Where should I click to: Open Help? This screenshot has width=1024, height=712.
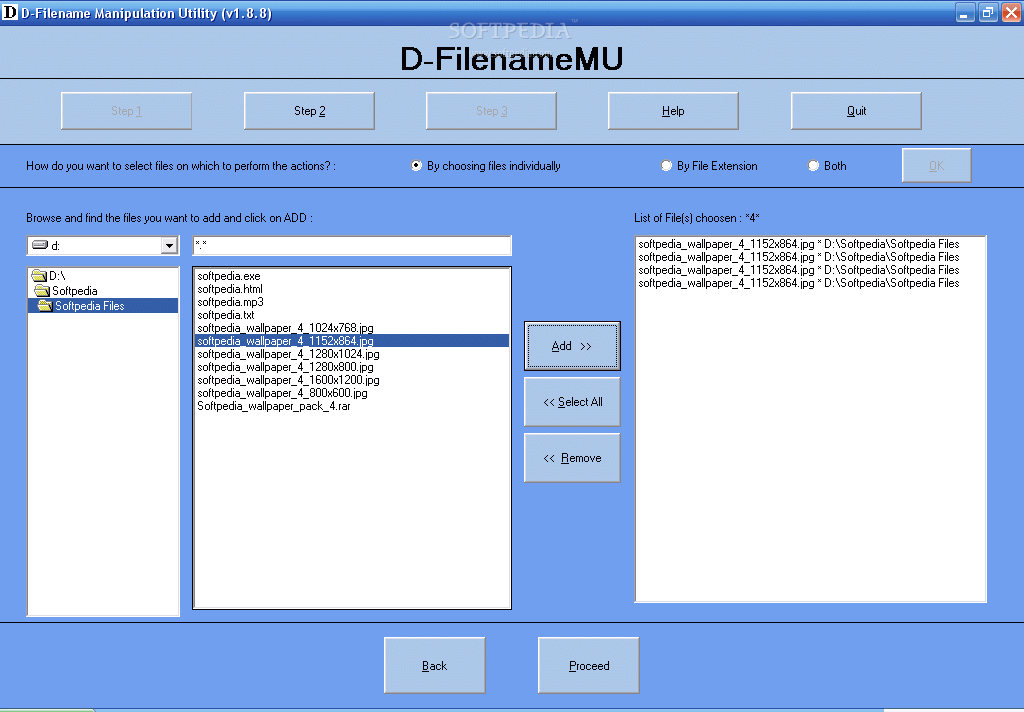click(x=673, y=111)
